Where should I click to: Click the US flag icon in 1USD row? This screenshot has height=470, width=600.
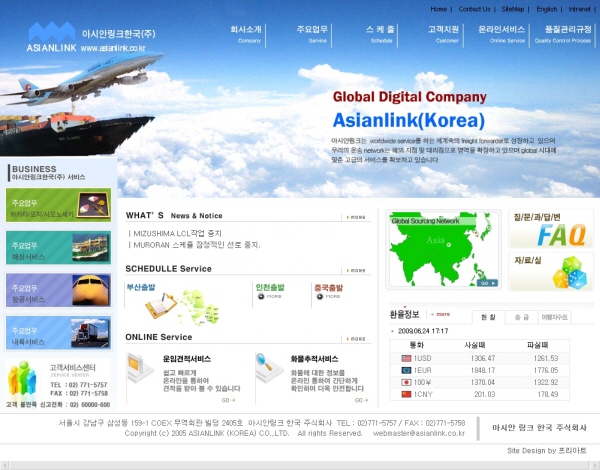point(406,358)
